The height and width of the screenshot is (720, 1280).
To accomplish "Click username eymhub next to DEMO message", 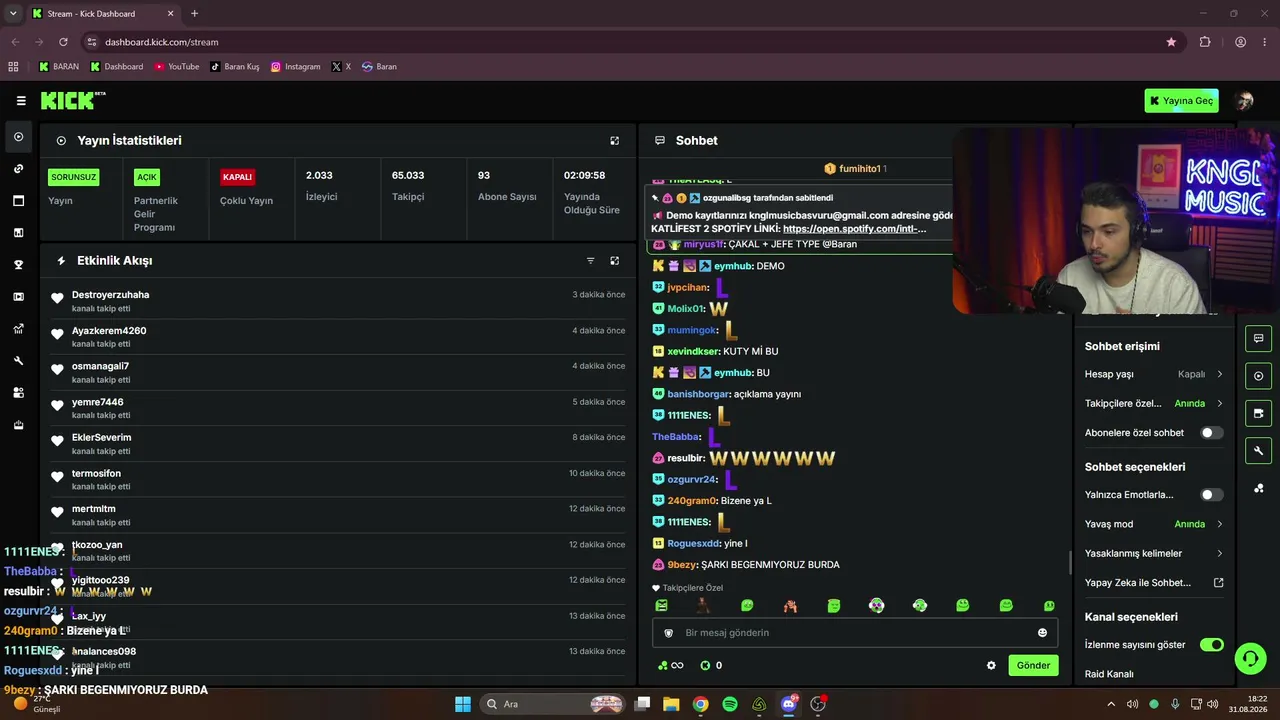I will coord(733,266).
